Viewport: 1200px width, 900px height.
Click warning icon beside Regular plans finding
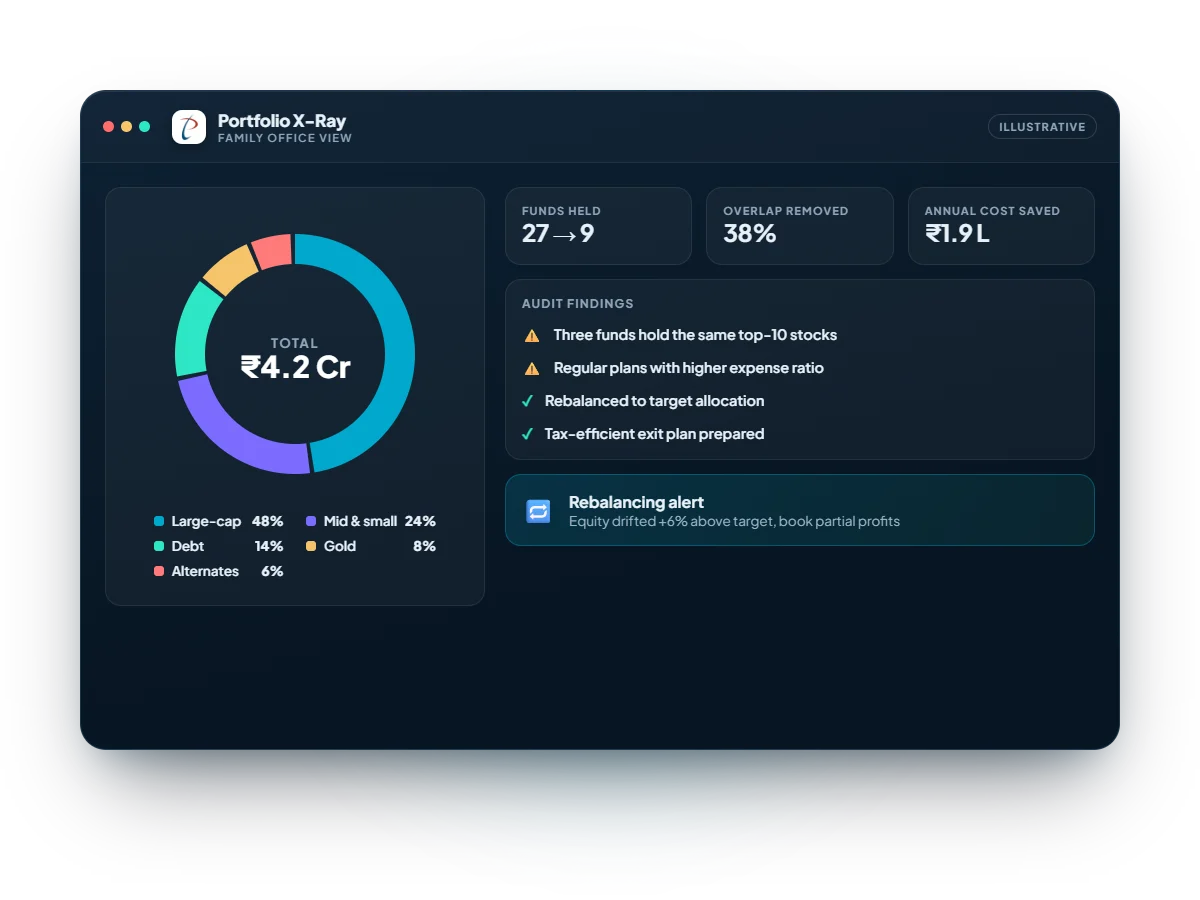pyautogui.click(x=532, y=369)
